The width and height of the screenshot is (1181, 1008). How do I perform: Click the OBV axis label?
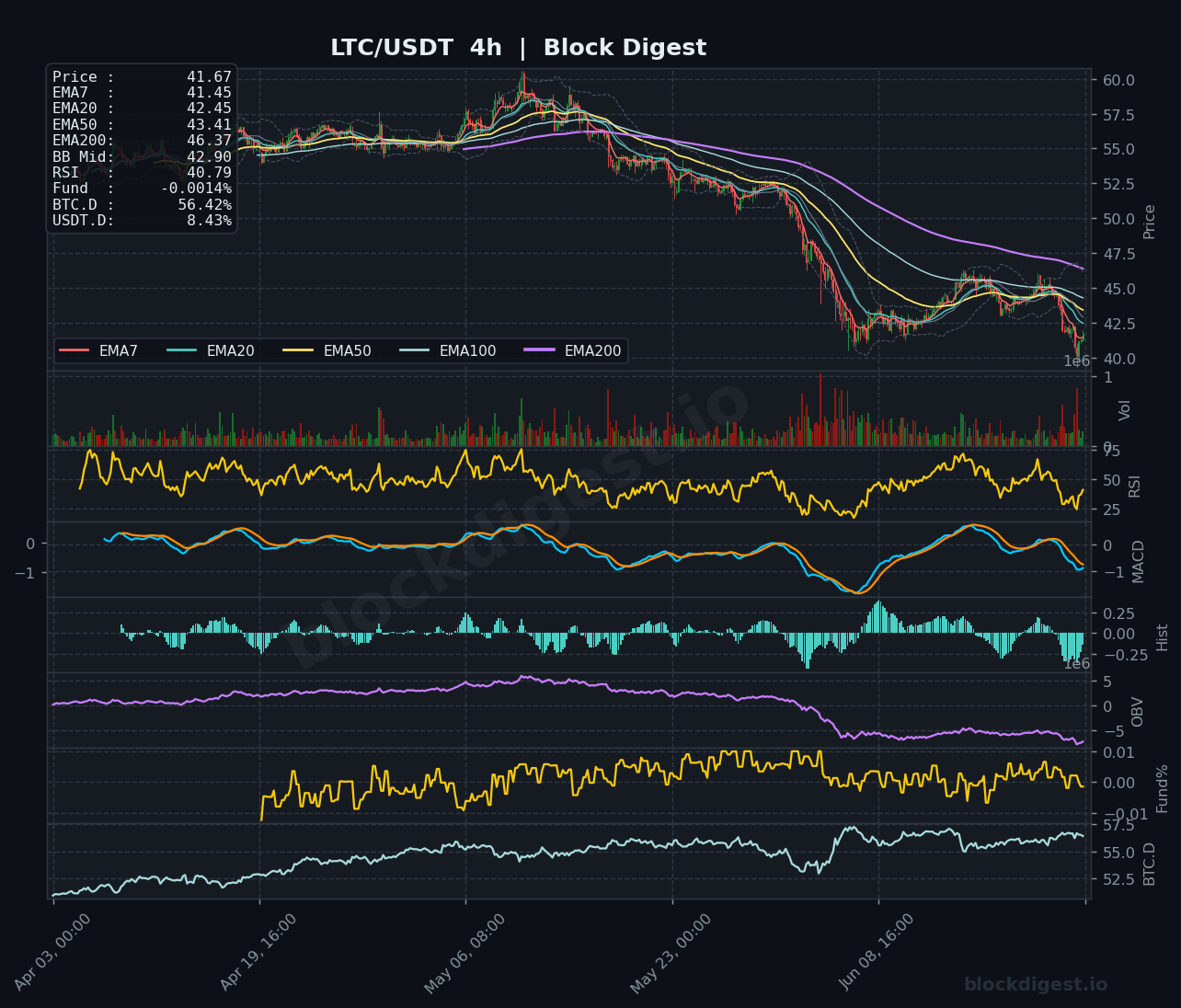click(x=1137, y=712)
